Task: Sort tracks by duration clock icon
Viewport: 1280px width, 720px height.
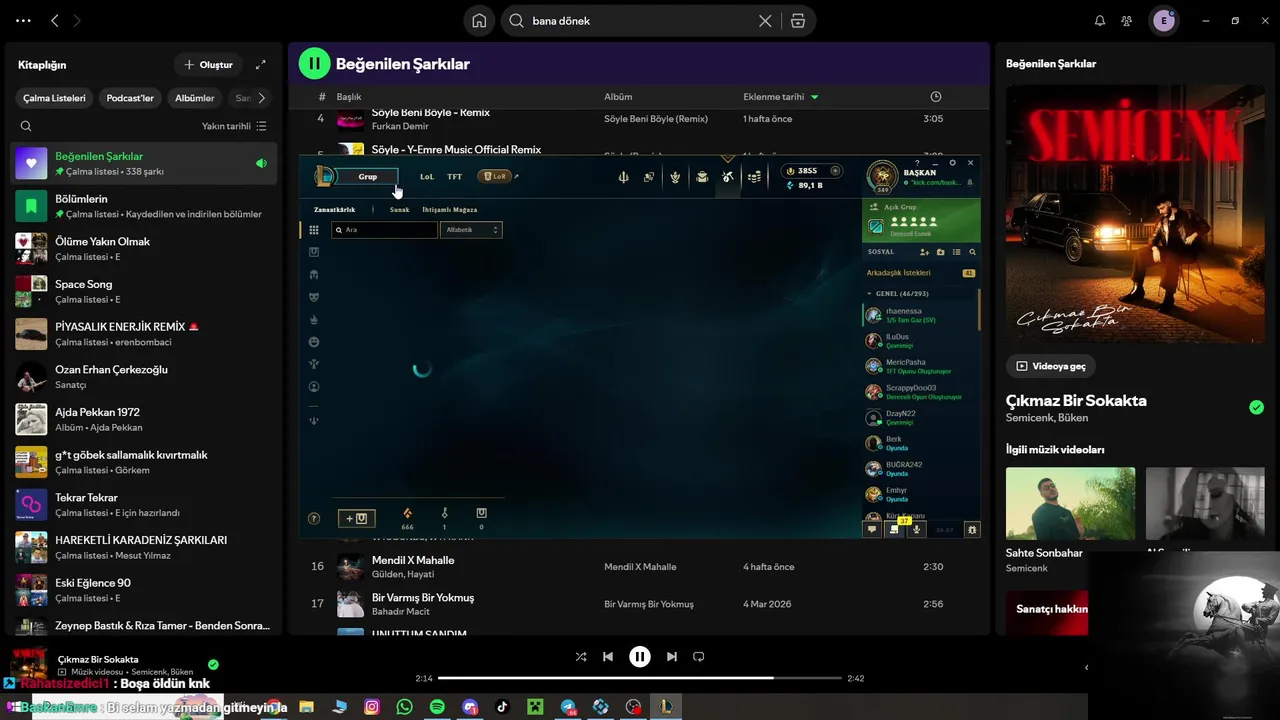Action: 936,97
